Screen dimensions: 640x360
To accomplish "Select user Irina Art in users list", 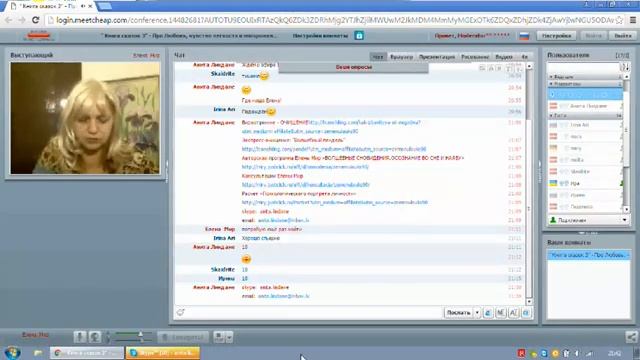I will pos(585,125).
